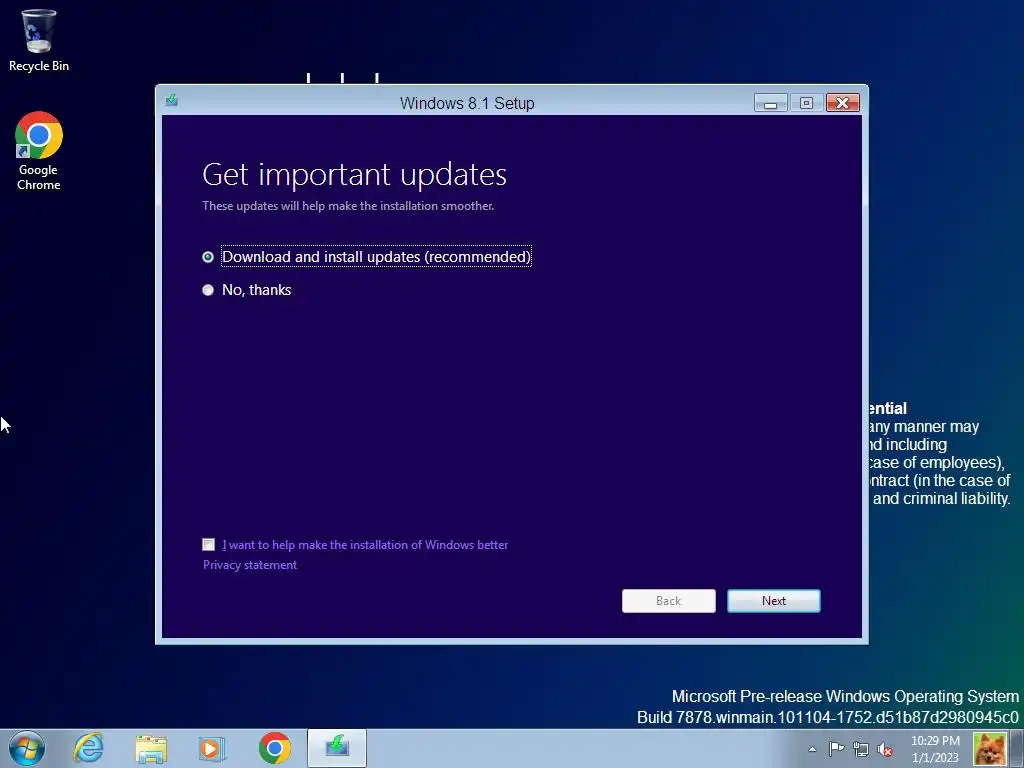Click the Next button
The image size is (1024, 768).
774,601
